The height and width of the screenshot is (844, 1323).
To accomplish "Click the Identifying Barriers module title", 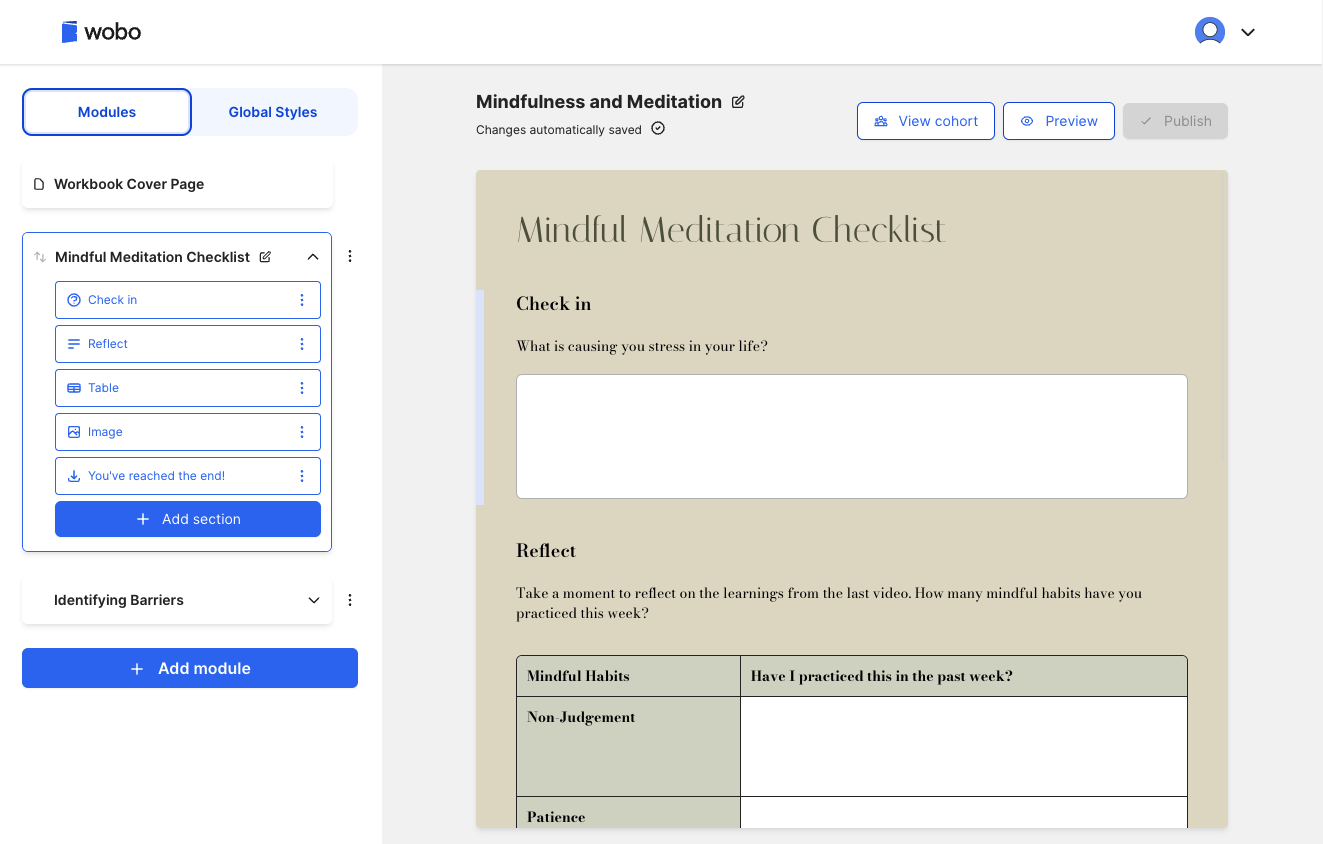I will [119, 600].
